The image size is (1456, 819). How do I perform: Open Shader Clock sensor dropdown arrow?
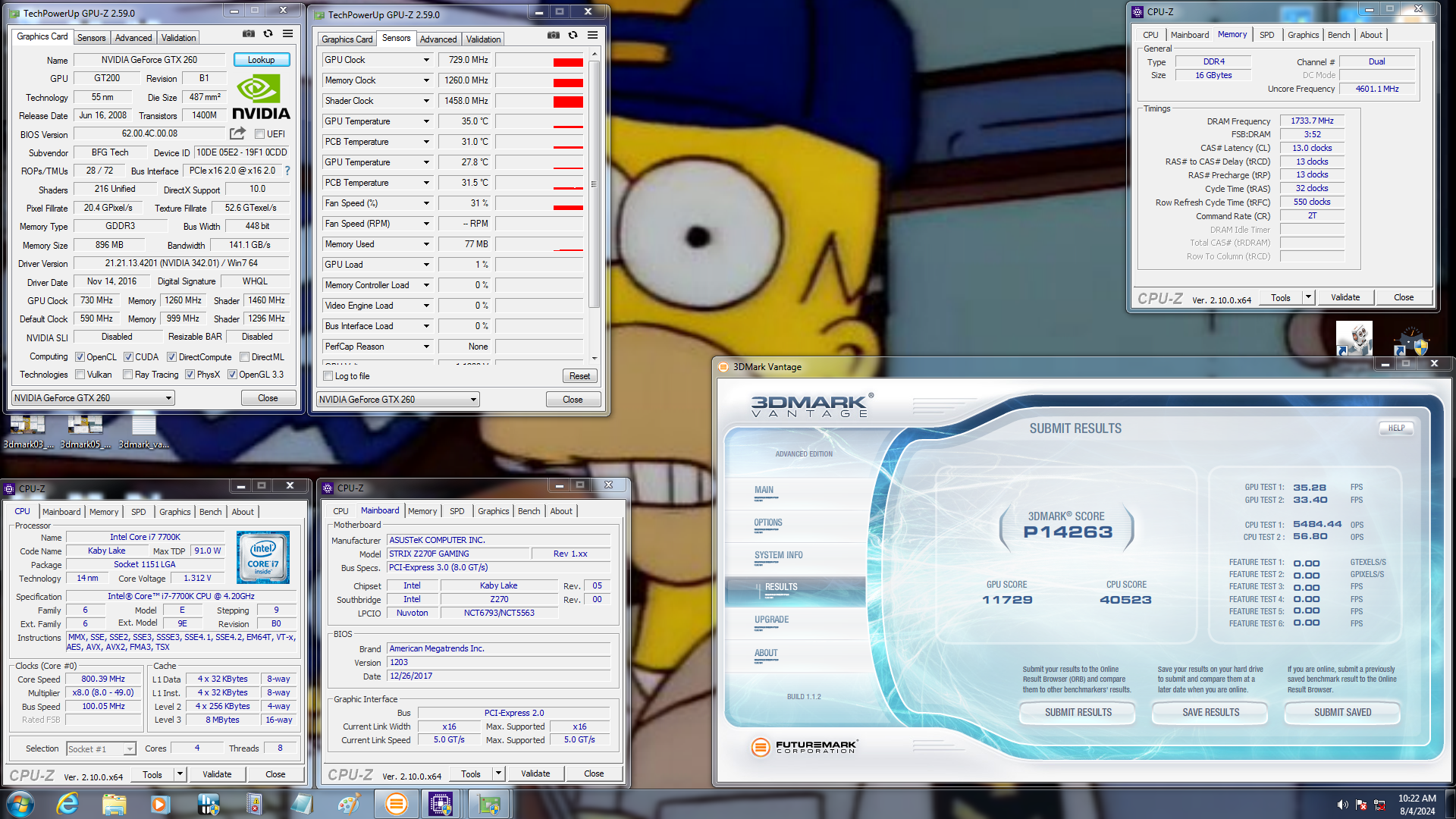(x=426, y=101)
